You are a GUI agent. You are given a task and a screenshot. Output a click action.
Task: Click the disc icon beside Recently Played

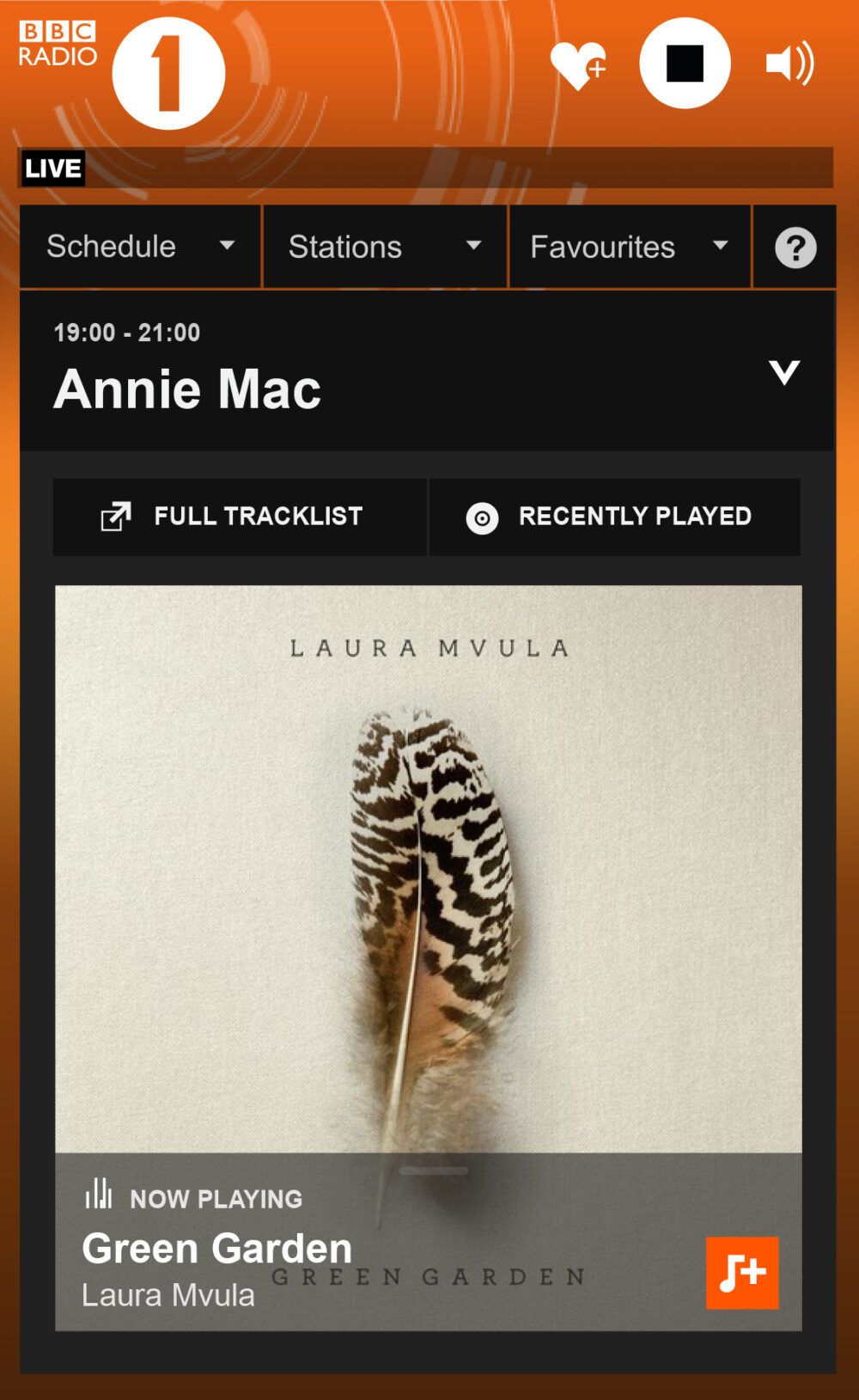pos(482,518)
